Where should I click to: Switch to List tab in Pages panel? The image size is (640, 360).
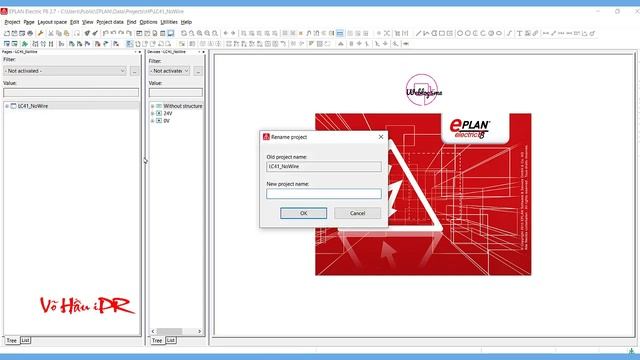[x=25, y=340]
